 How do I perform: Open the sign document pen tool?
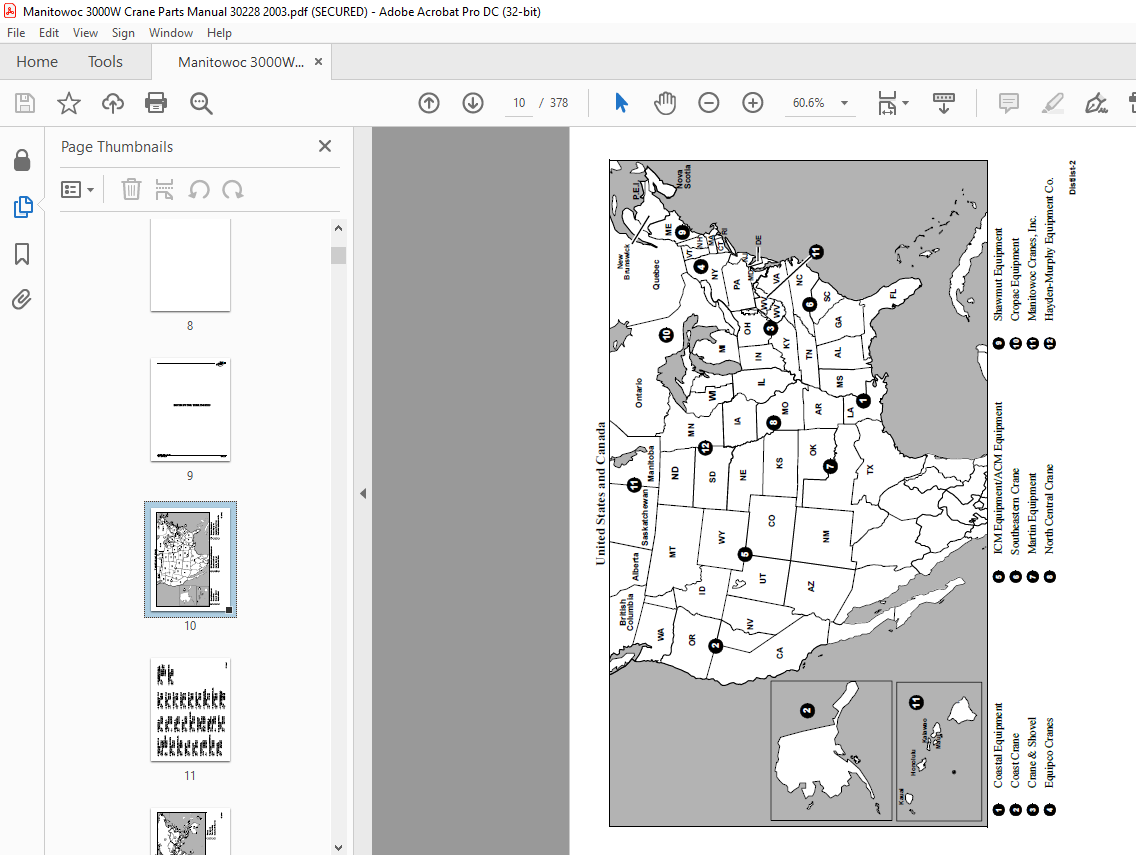coord(1096,103)
